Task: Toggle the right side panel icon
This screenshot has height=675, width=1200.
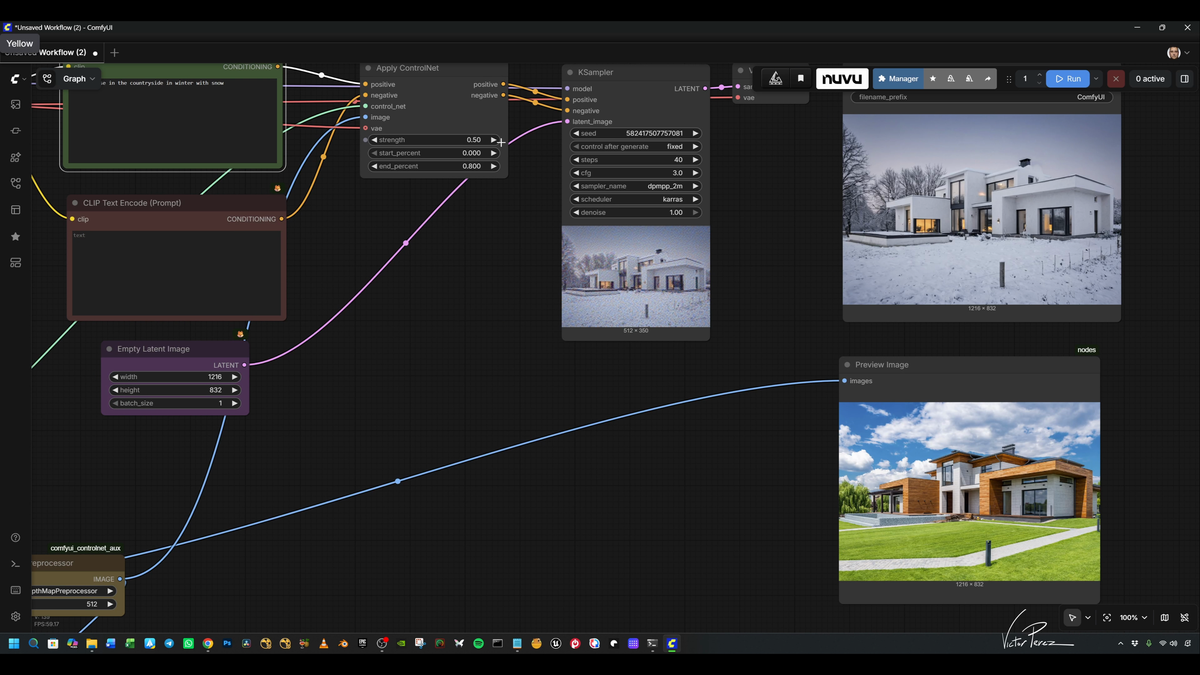Action: pyautogui.click(x=1184, y=79)
